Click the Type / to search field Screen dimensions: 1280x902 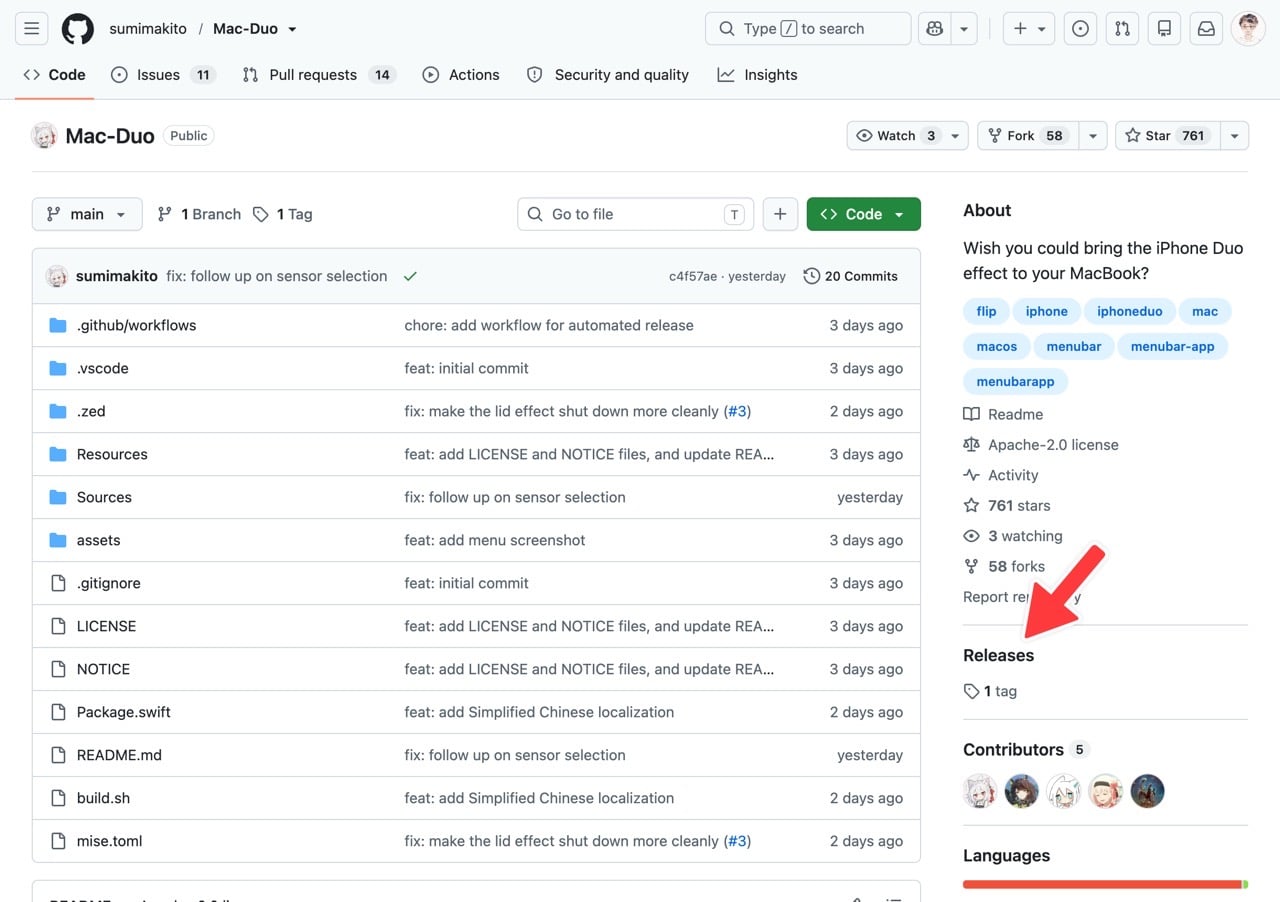(808, 29)
